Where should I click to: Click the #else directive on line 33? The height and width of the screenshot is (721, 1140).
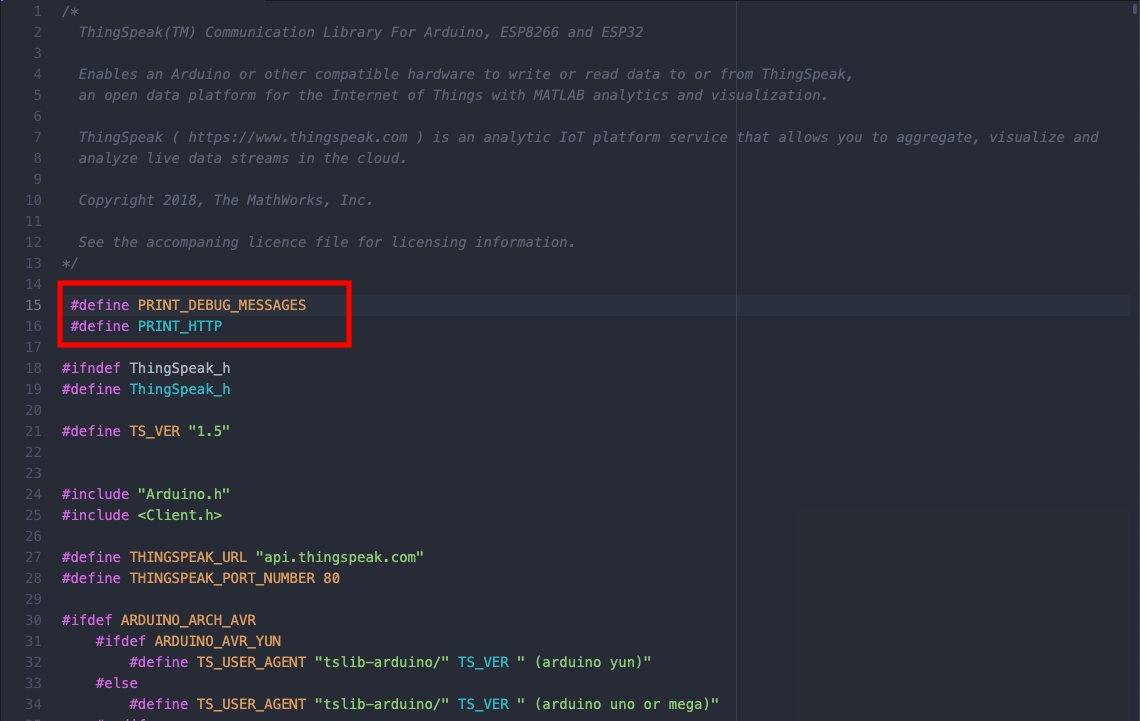coord(116,683)
